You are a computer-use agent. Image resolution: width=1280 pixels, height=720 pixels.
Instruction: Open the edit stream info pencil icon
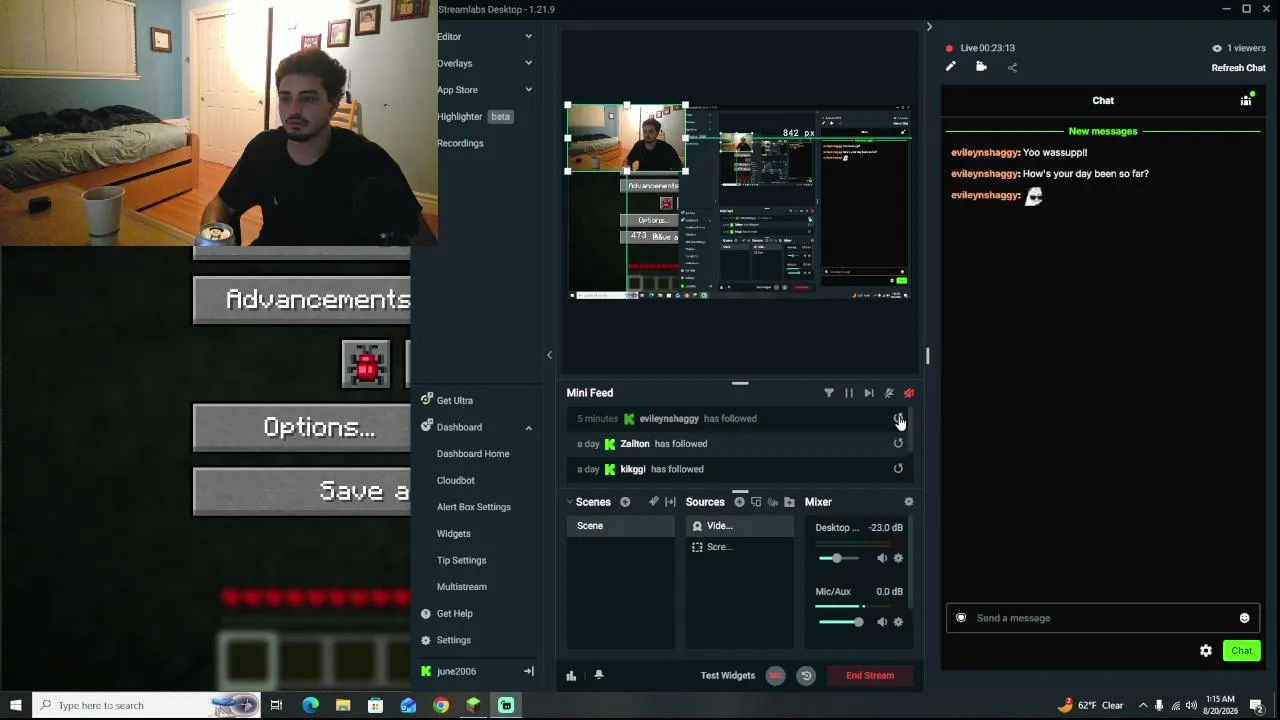coord(951,67)
